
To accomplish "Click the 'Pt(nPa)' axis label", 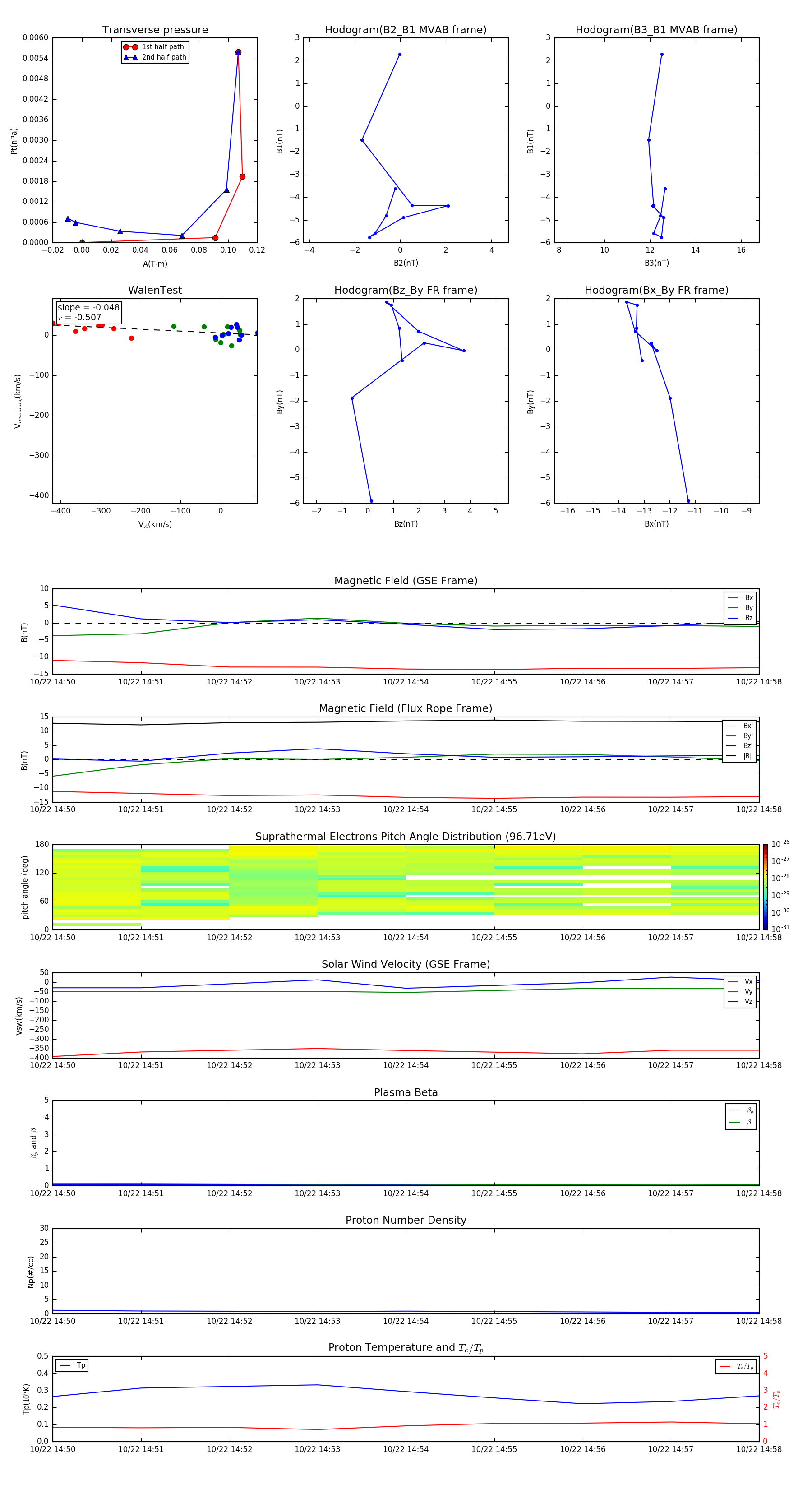I will click(x=14, y=140).
